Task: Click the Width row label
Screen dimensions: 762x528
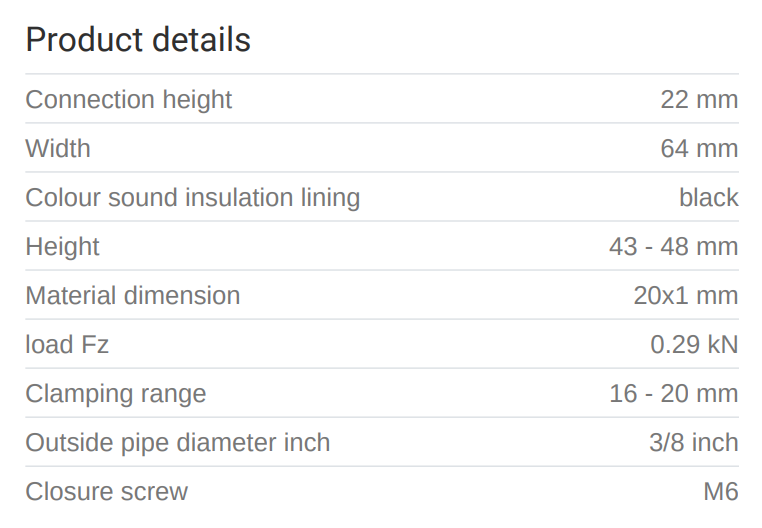Action: 58,149
